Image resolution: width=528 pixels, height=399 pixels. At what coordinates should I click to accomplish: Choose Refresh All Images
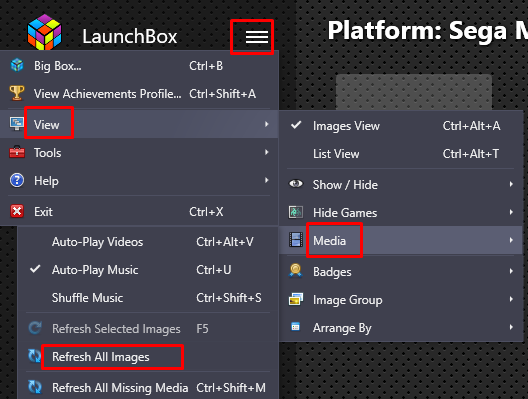[x=100, y=357]
